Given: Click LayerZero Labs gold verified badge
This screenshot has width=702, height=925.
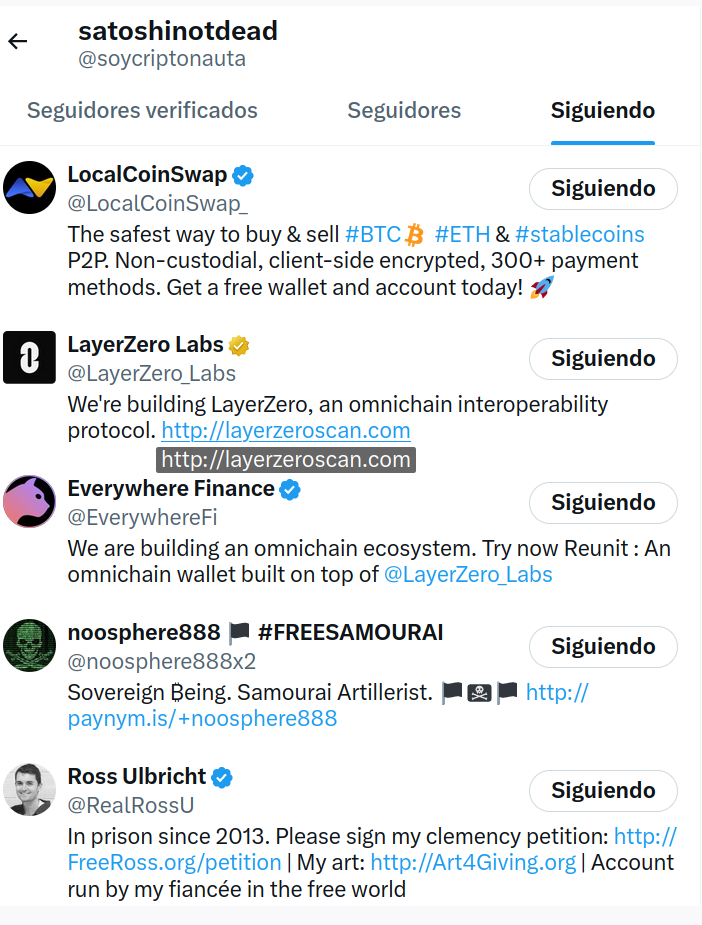Looking at the screenshot, I should pyautogui.click(x=239, y=346).
